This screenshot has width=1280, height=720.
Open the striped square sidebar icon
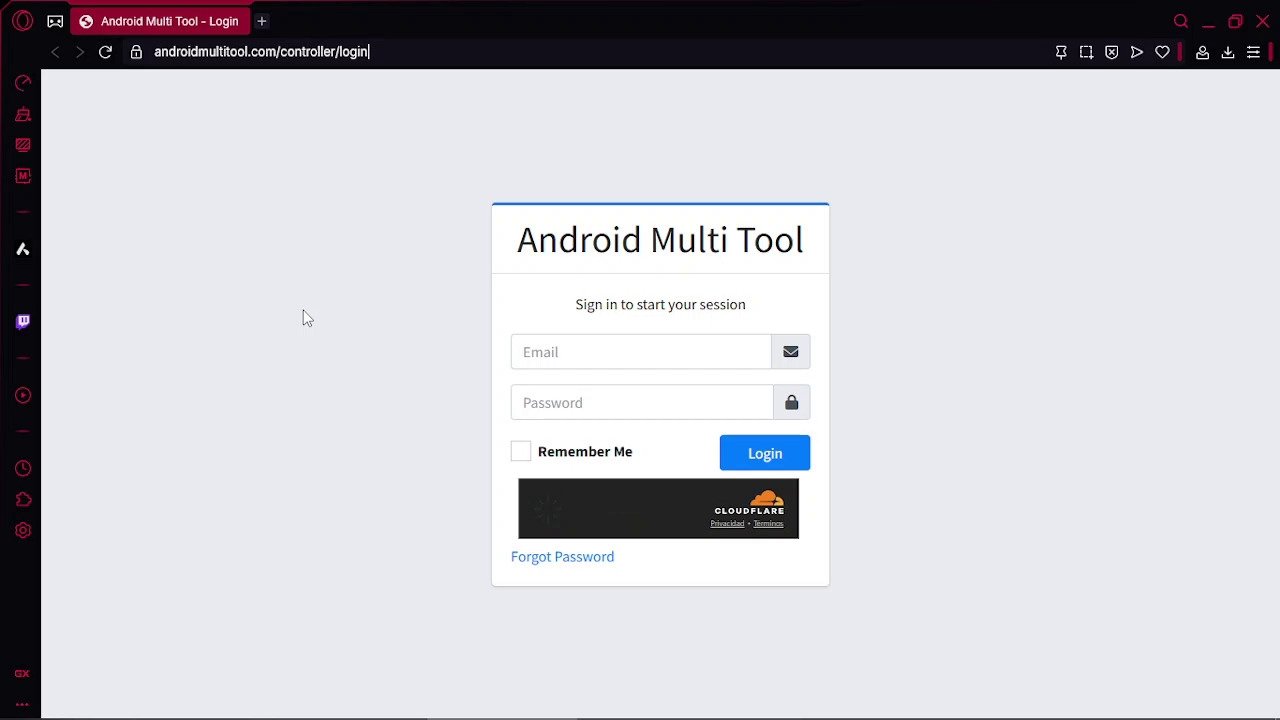(22, 145)
